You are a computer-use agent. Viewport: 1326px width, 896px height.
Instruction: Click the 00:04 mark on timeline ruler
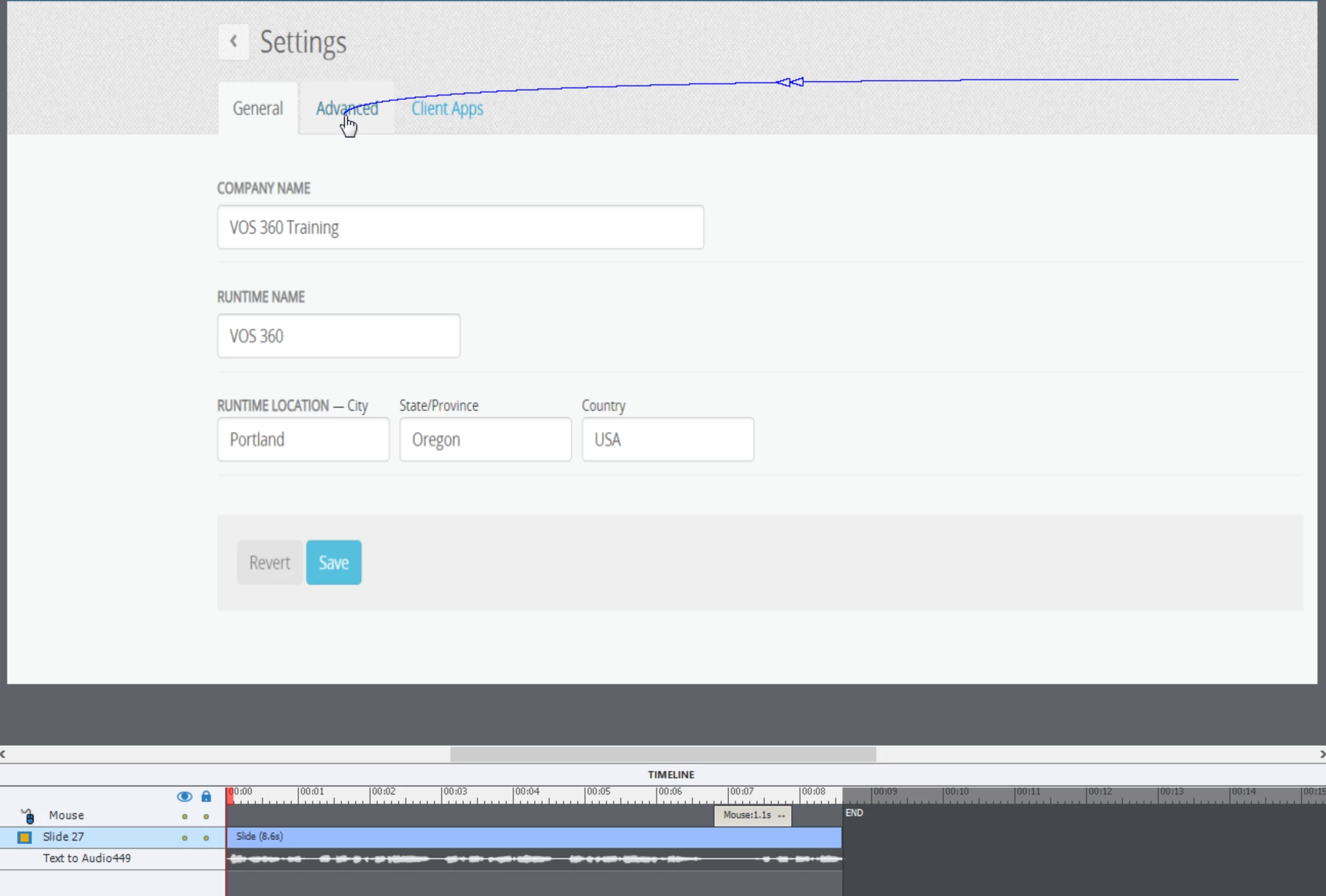527,792
